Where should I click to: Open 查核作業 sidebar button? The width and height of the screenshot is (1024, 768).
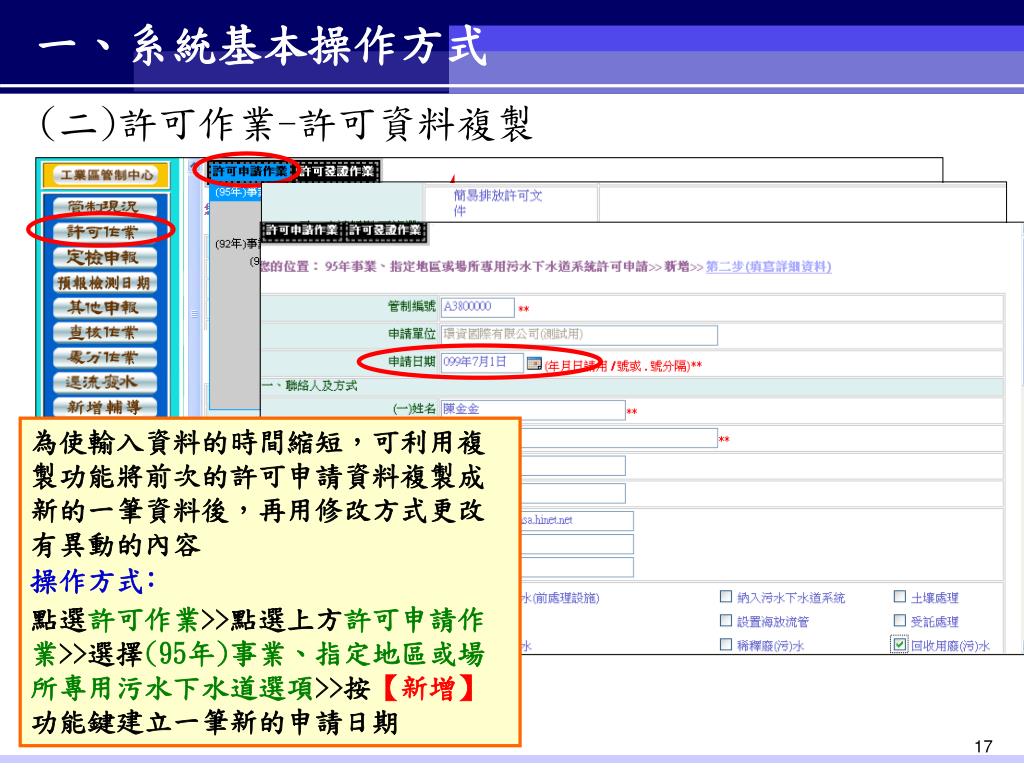(104, 332)
